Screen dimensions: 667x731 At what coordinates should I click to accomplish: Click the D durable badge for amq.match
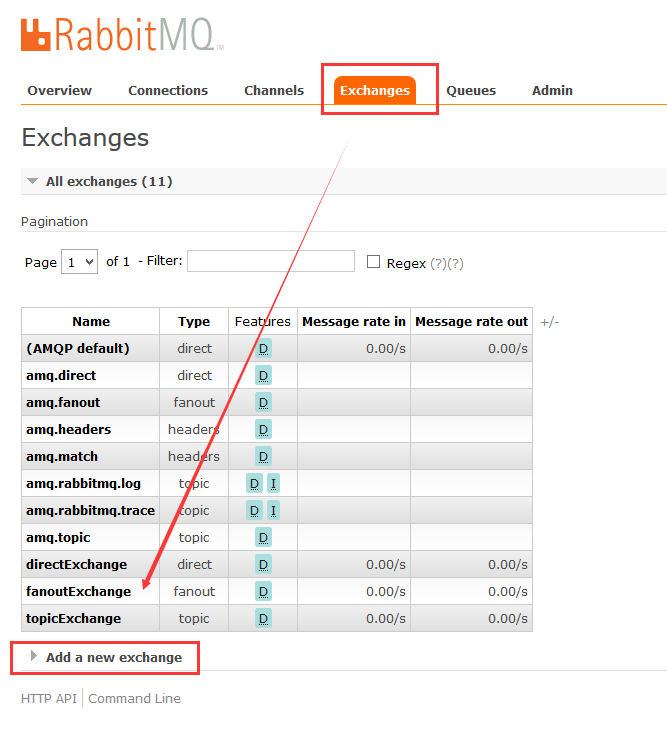[x=263, y=456]
